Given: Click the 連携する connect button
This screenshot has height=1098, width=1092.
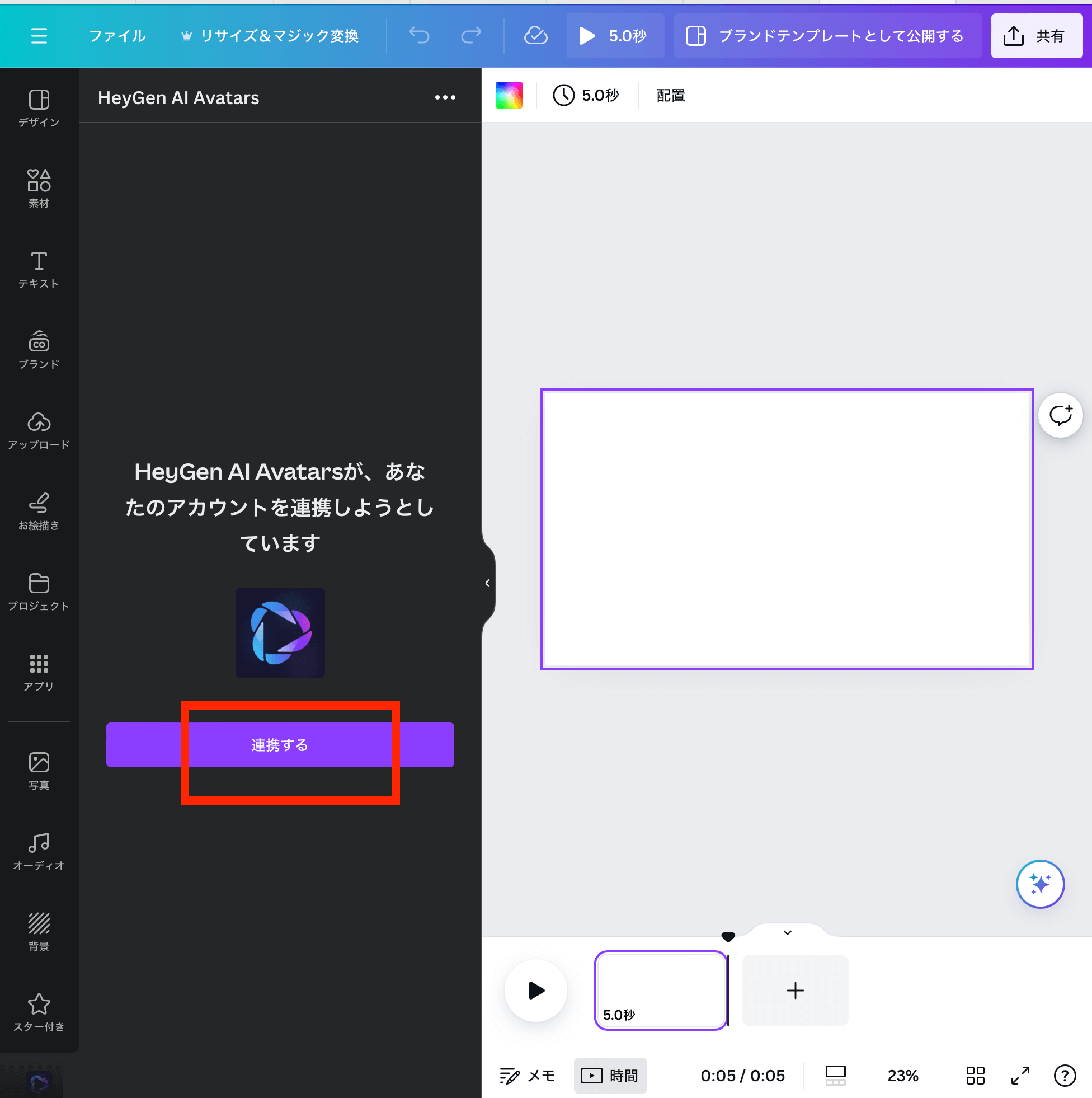Looking at the screenshot, I should pos(280,744).
